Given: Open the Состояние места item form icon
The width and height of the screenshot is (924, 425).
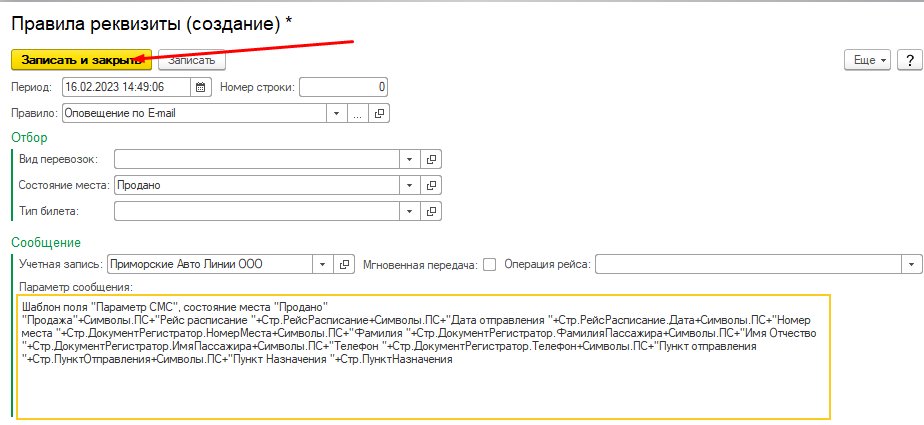Looking at the screenshot, I should (431, 185).
